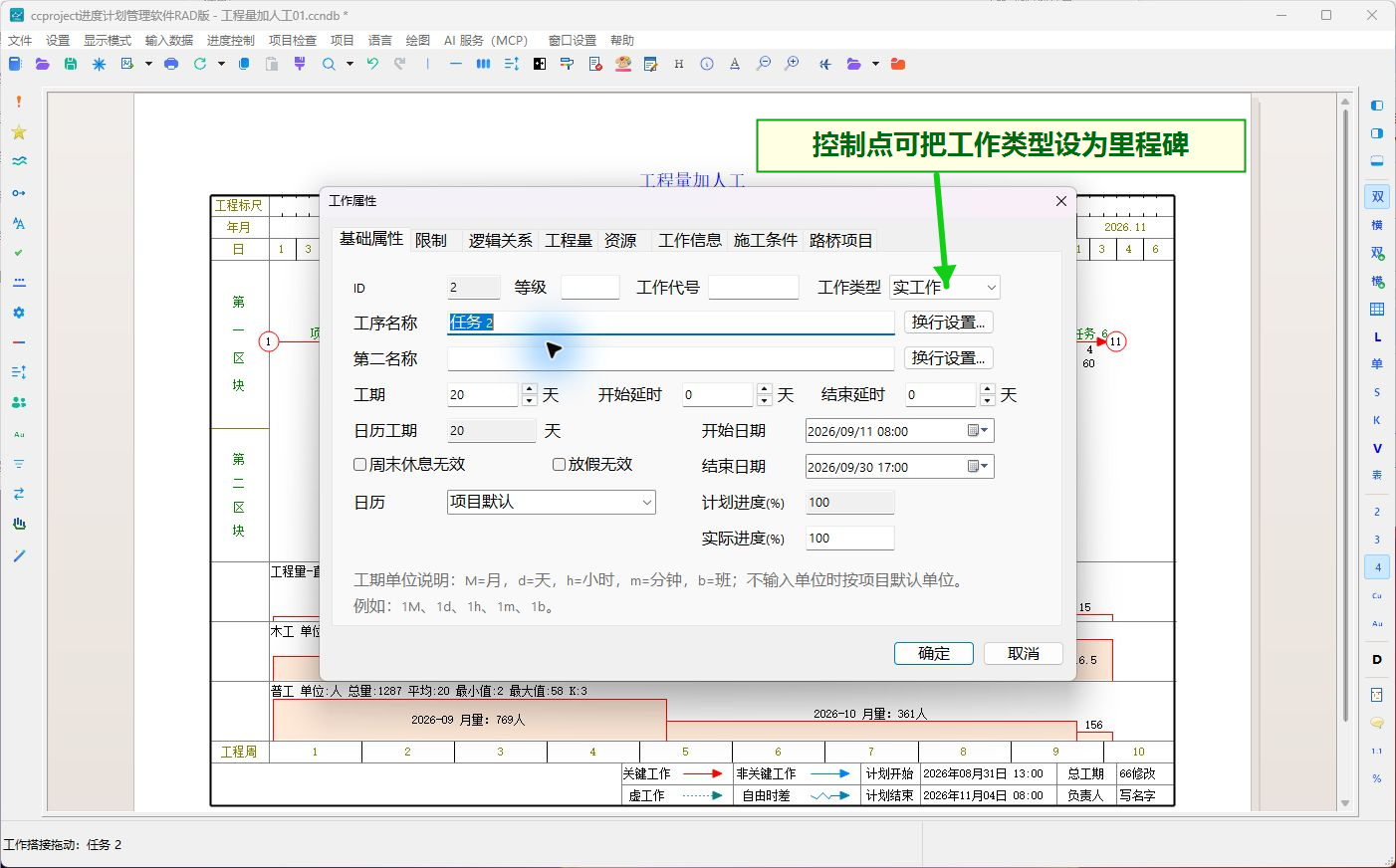Open the 窗口设置 menu

(x=573, y=41)
